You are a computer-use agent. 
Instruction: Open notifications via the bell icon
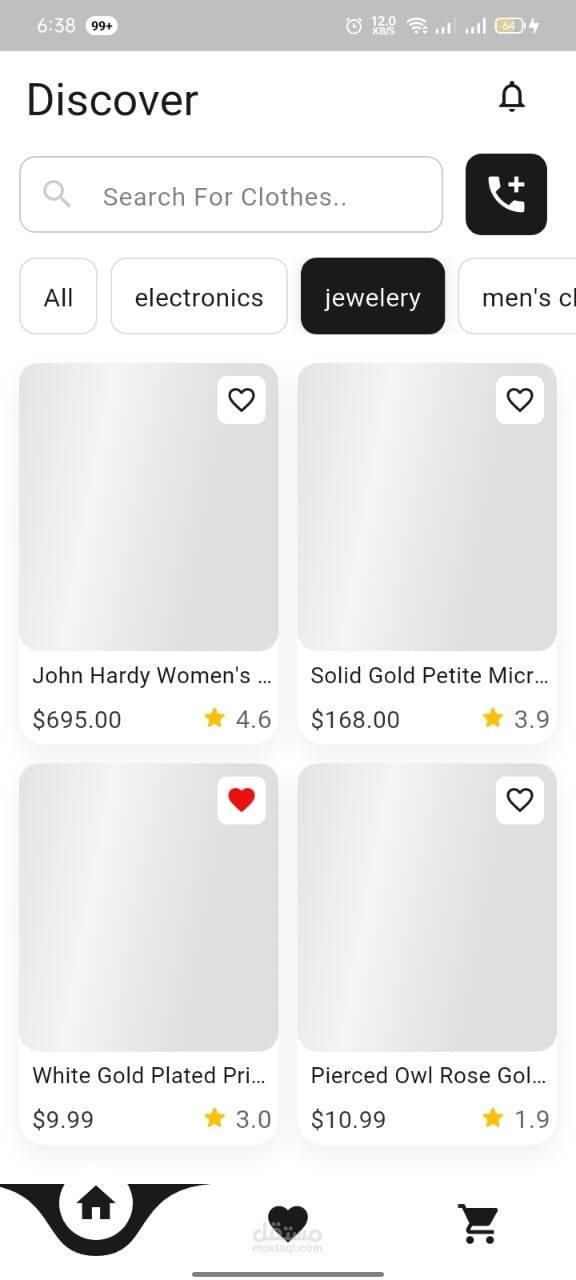512,97
